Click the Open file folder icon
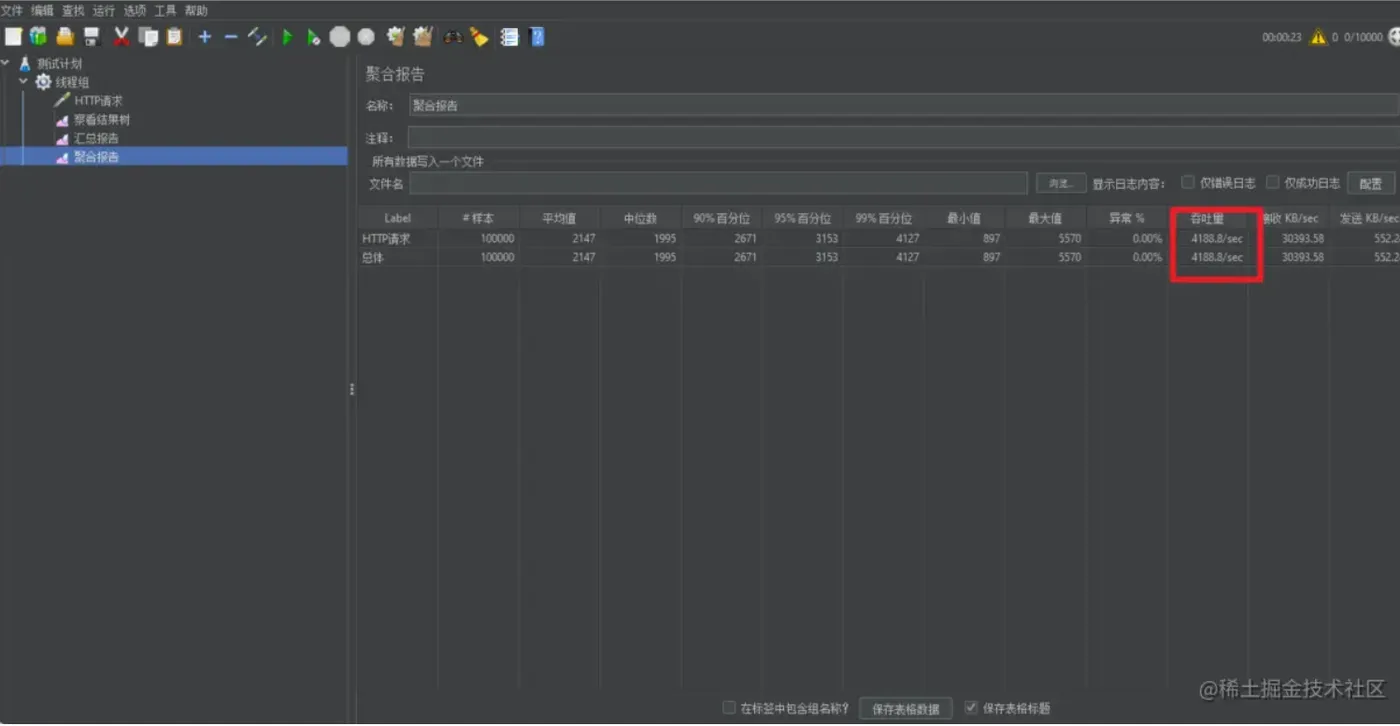Viewport: 1400px width, 726px height. click(65, 37)
